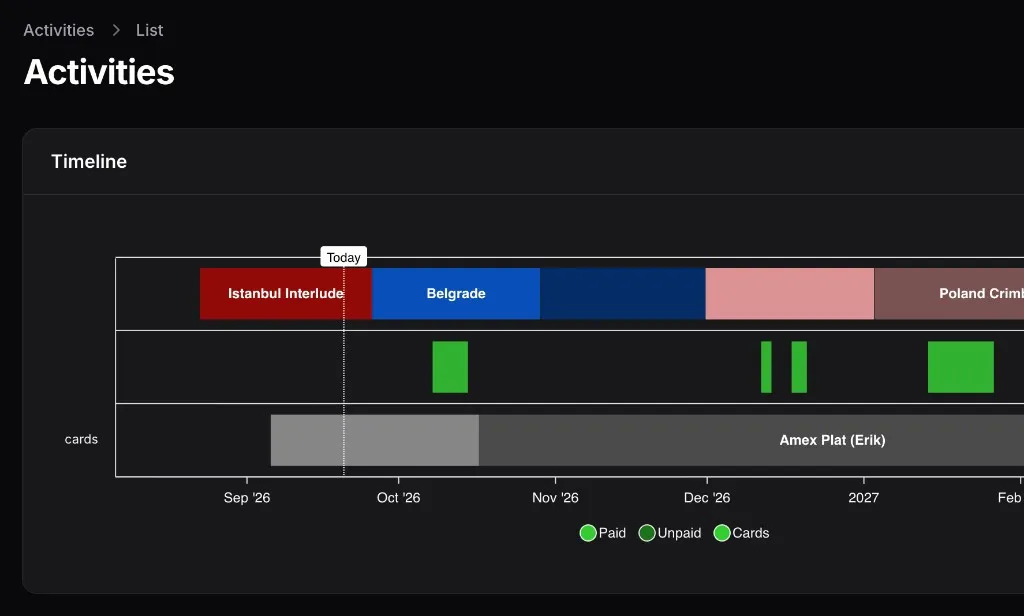Toggle the Paid legend item
This screenshot has height=616, width=1024.
point(603,533)
